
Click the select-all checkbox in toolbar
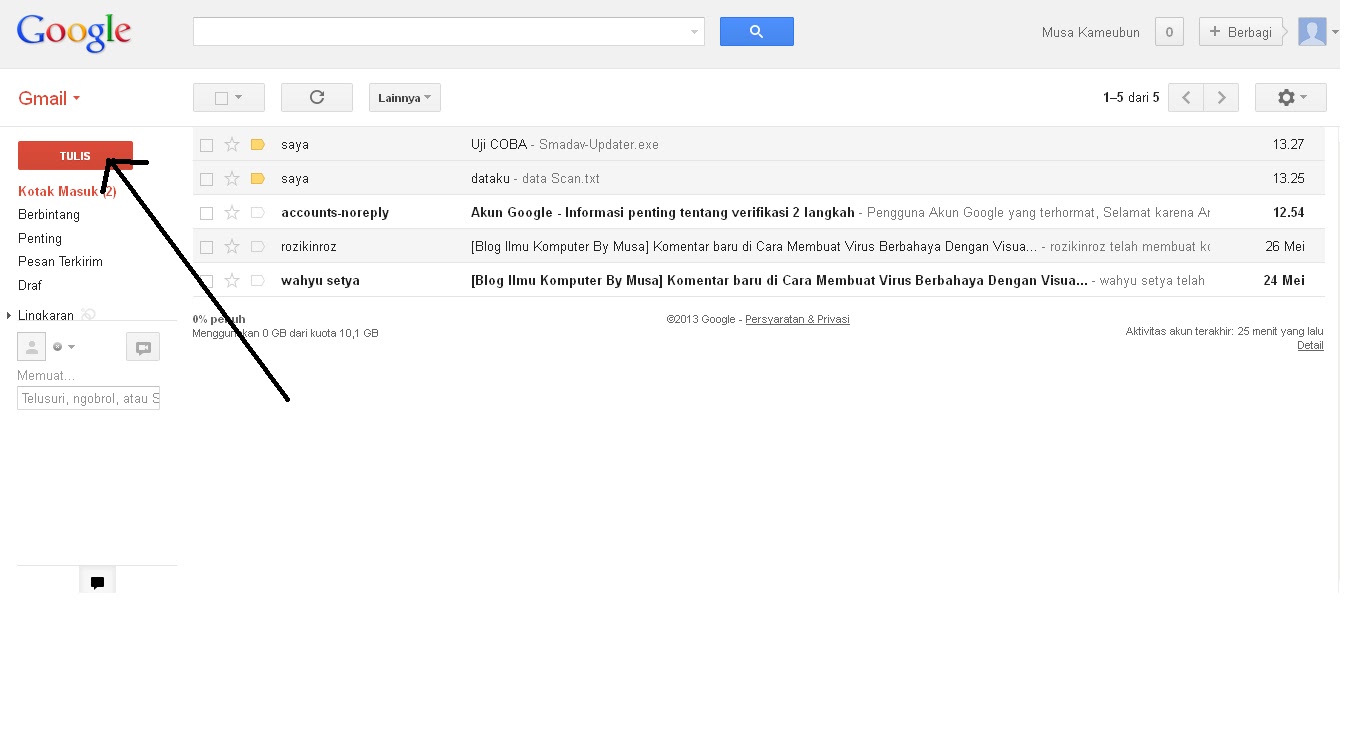click(221, 98)
